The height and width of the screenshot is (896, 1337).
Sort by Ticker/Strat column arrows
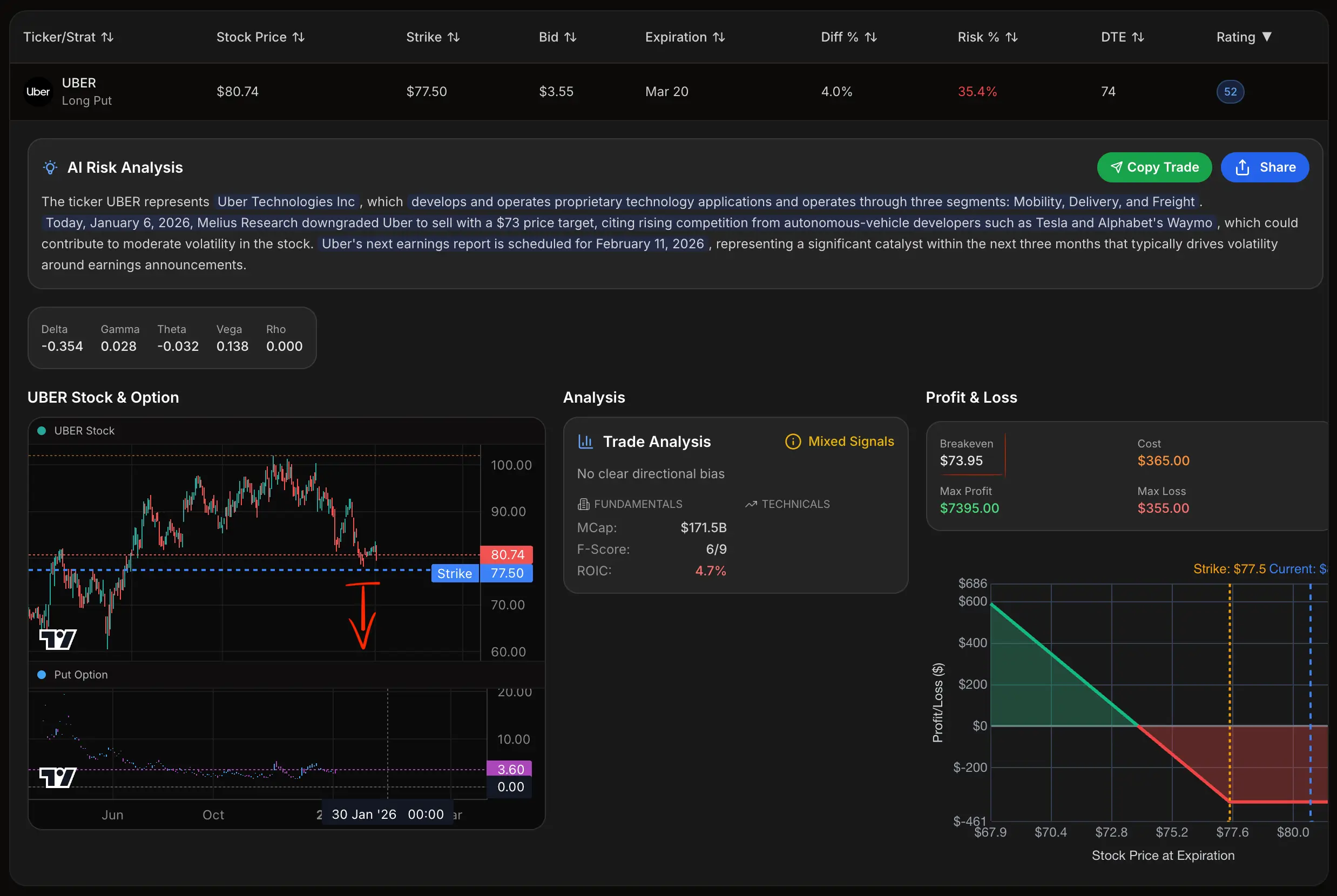(107, 37)
